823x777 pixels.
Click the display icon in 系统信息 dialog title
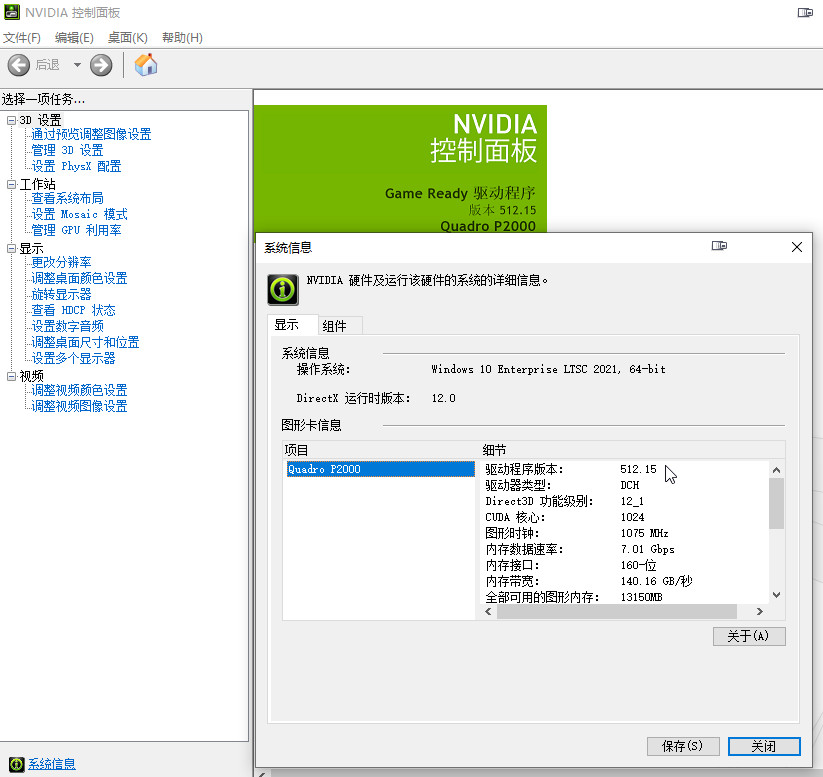point(719,246)
